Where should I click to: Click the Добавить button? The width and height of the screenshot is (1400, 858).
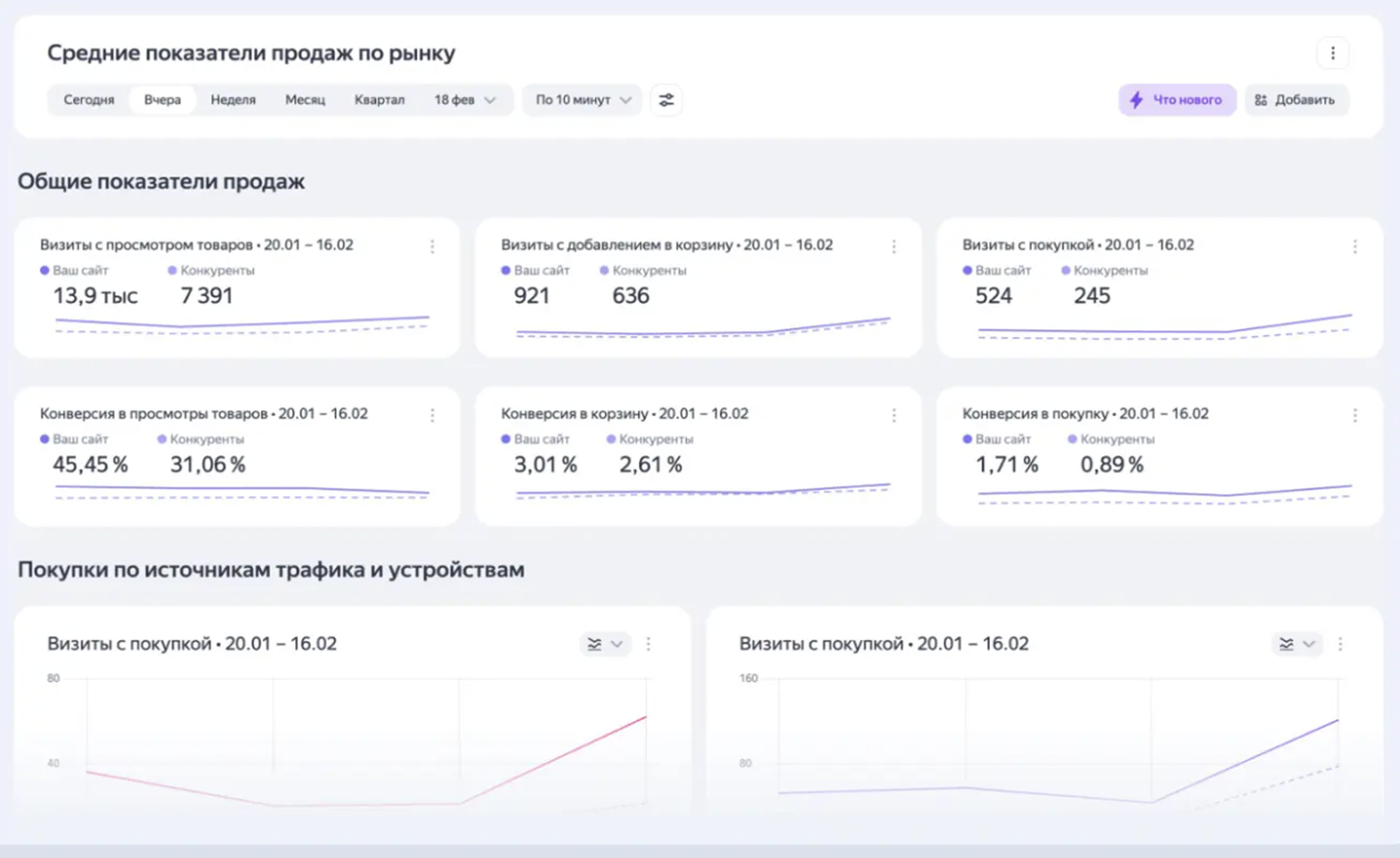(x=1297, y=100)
